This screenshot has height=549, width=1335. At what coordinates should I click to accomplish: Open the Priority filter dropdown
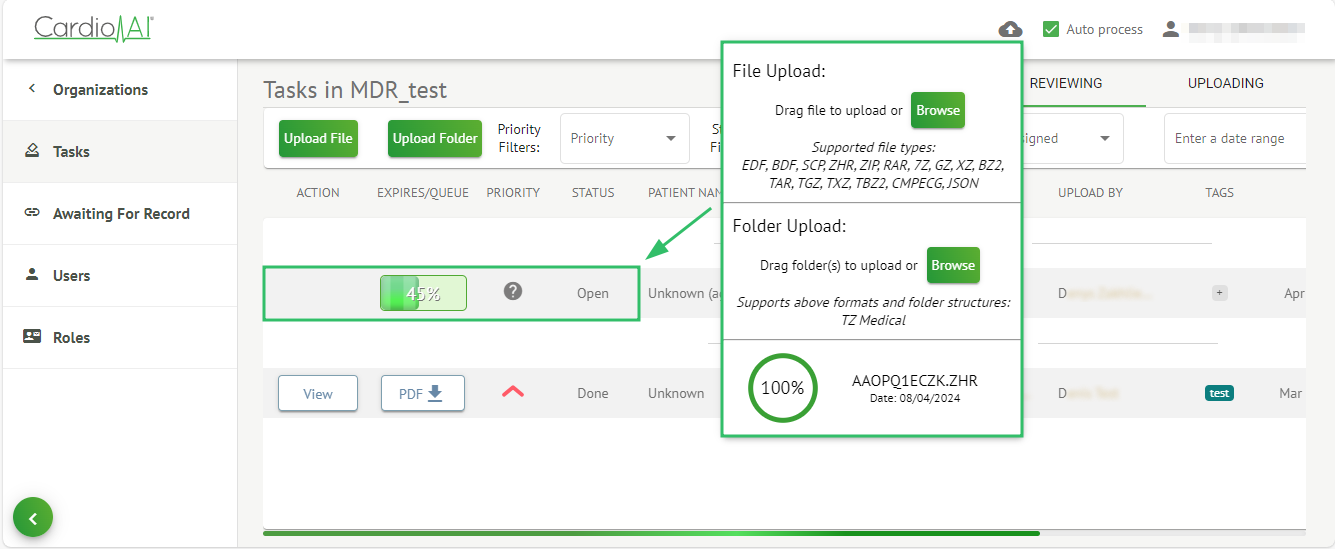coord(624,139)
